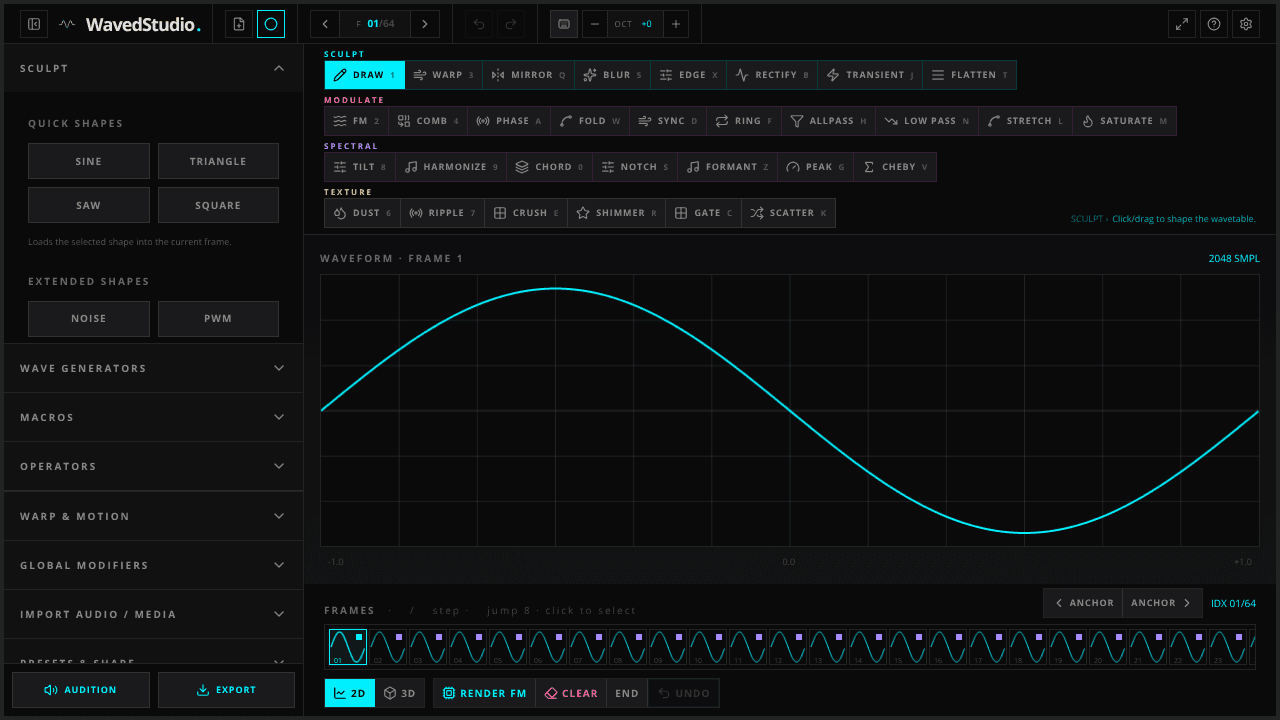
Task: Load the Square quick shape
Action: click(x=218, y=205)
